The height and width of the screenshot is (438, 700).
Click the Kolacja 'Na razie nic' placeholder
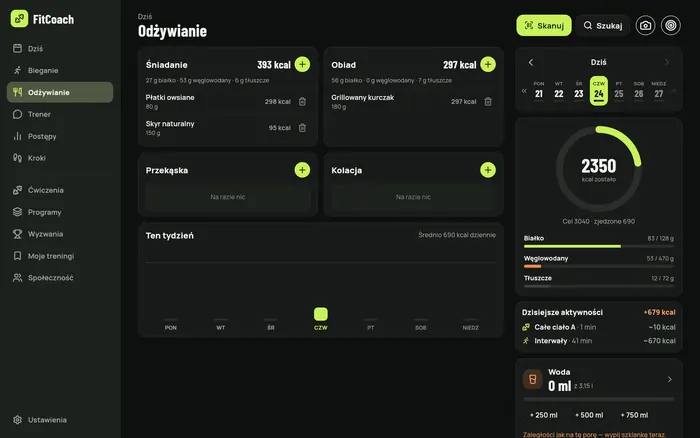point(413,197)
